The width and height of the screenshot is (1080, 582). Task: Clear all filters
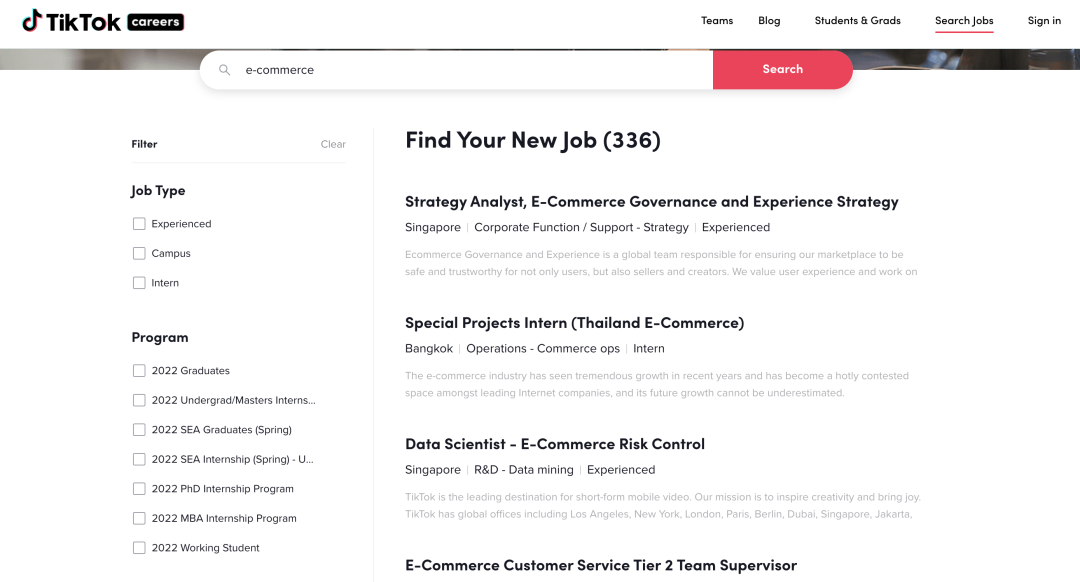[x=333, y=144]
